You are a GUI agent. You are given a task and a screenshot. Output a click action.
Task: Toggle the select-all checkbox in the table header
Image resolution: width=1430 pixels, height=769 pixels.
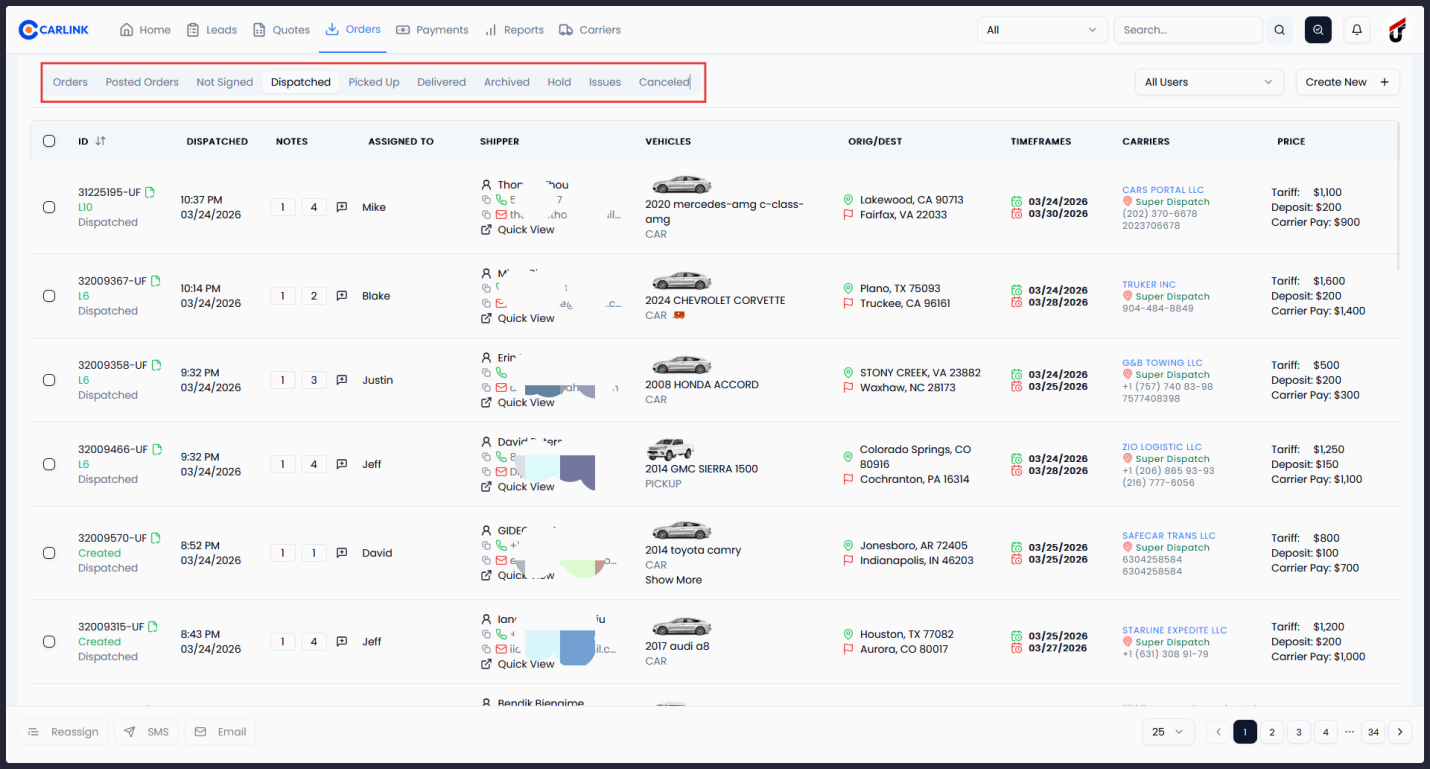coord(49,141)
